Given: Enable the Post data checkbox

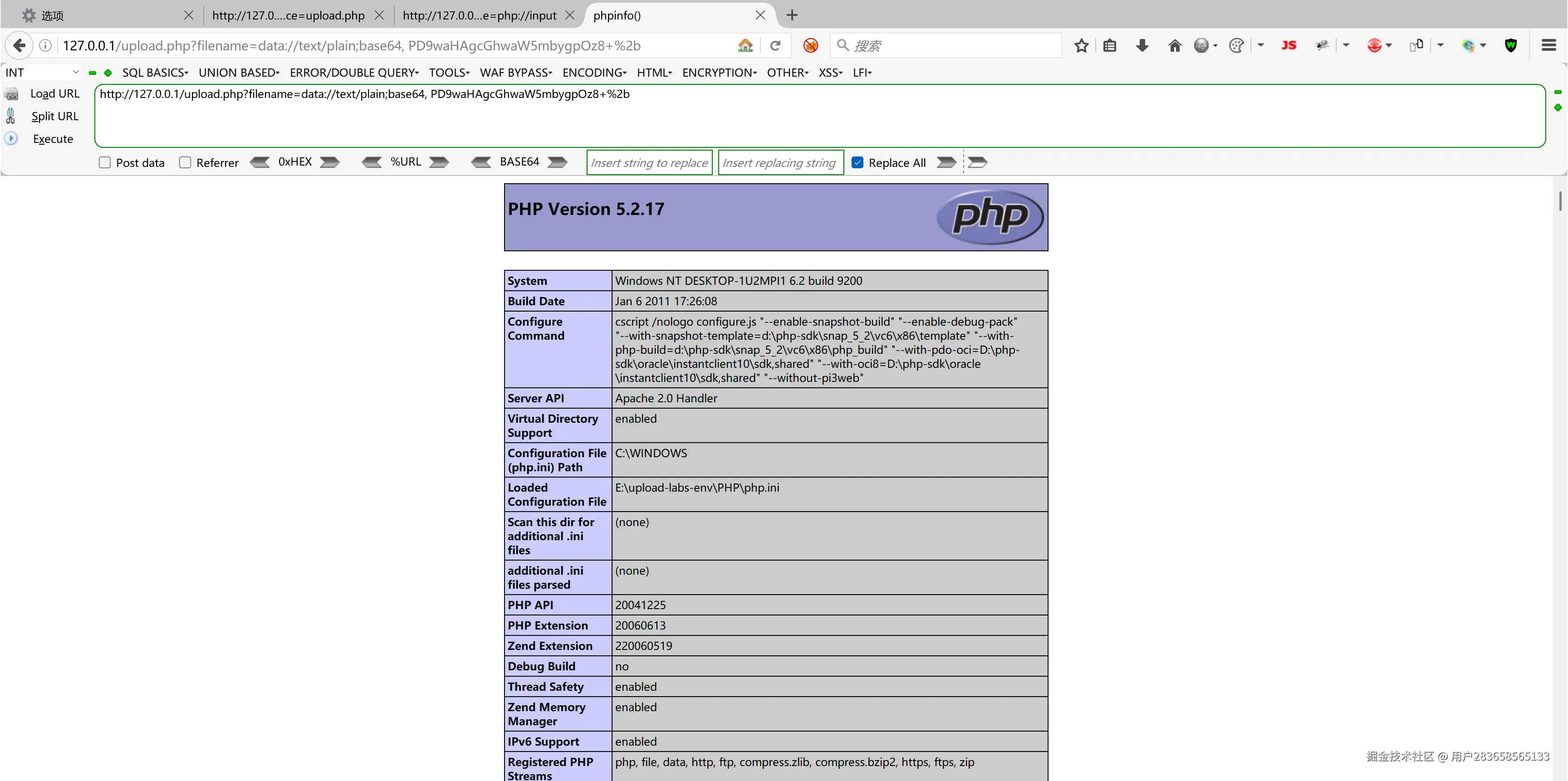Looking at the screenshot, I should coord(105,162).
